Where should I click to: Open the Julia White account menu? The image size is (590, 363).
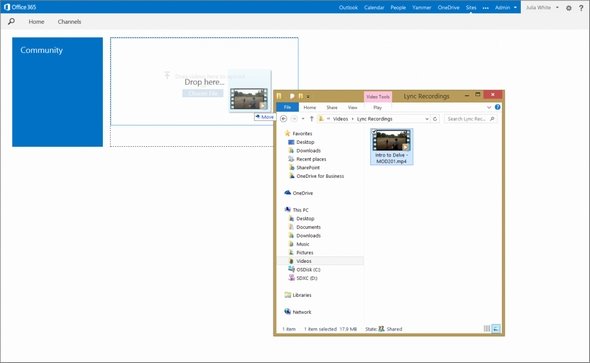541,8
